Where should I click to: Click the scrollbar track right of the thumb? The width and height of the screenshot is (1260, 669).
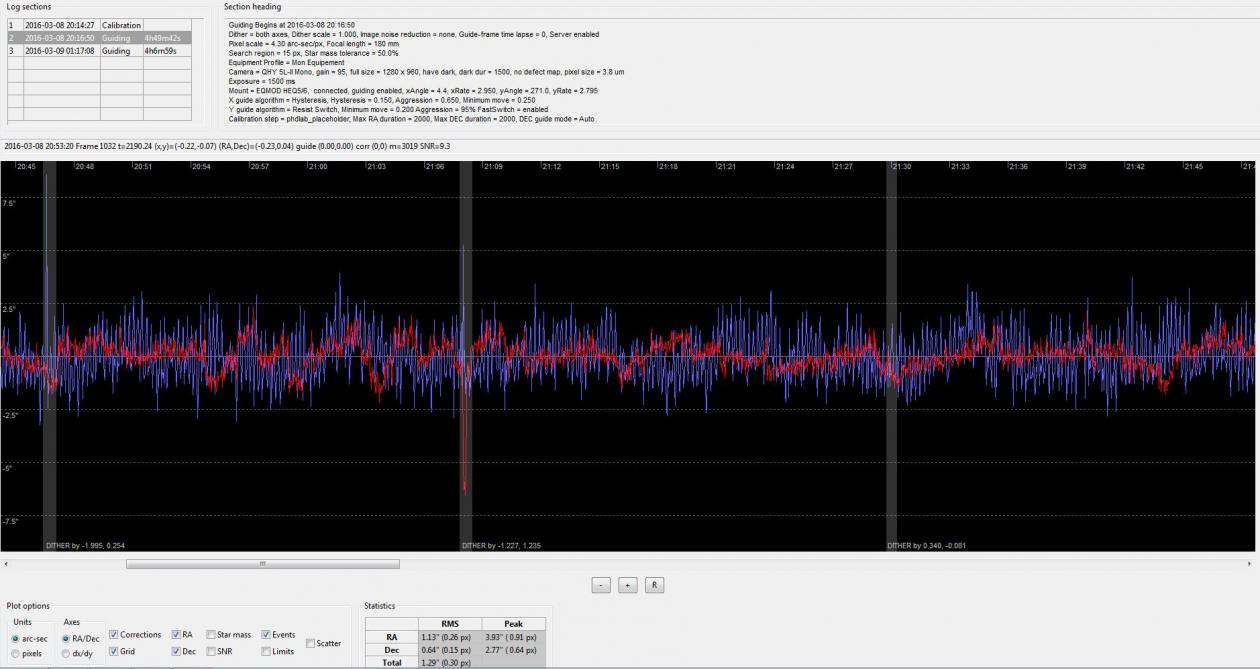coord(820,564)
